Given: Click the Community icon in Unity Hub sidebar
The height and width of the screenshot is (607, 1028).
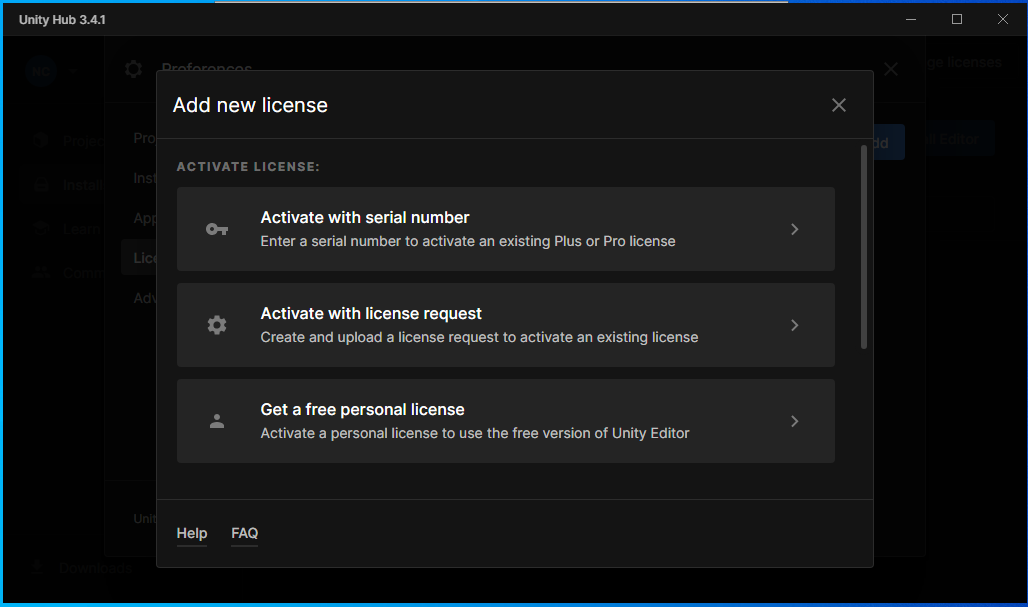Looking at the screenshot, I should [41, 272].
